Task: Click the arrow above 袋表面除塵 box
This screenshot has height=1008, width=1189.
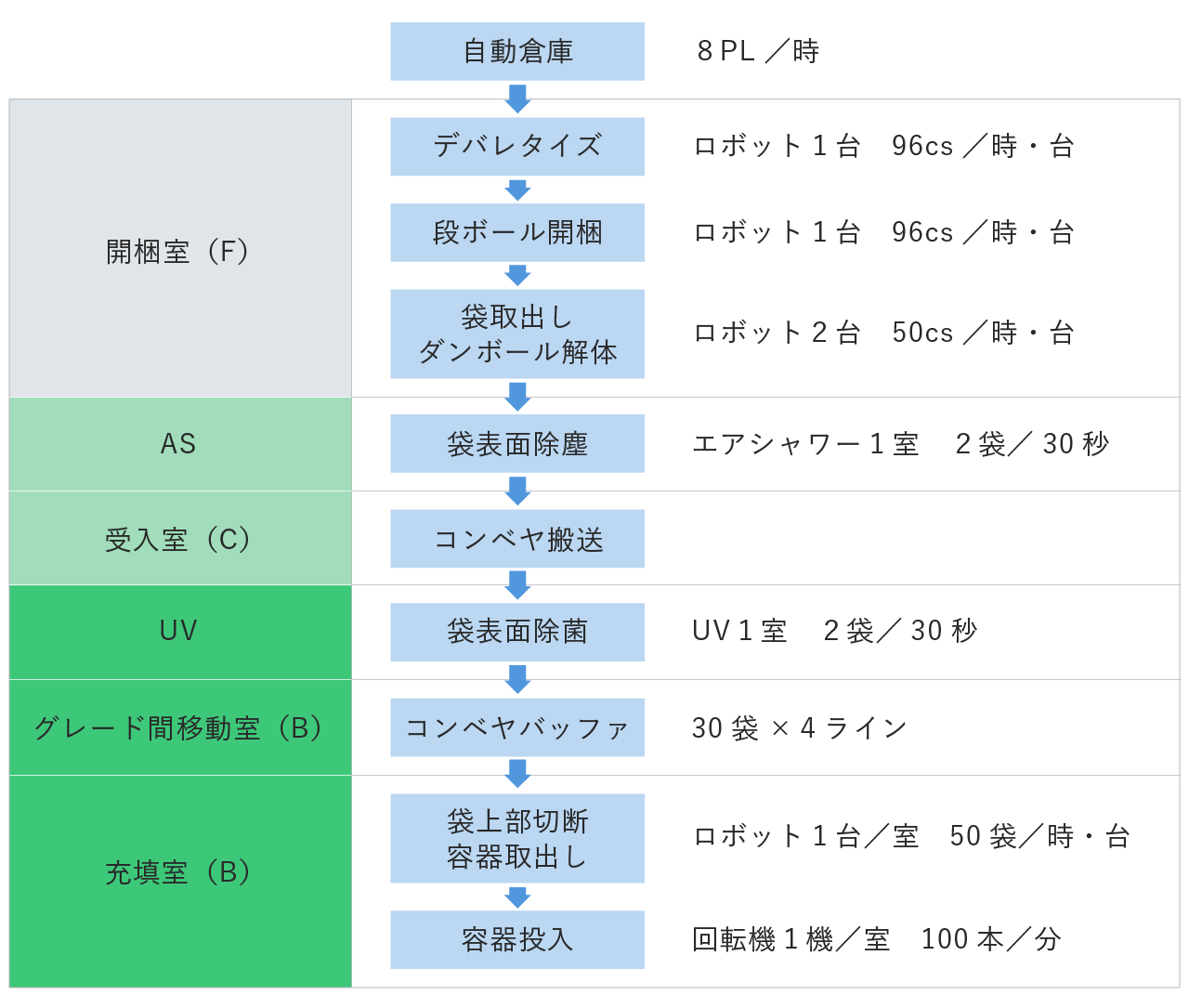Action: (x=517, y=397)
